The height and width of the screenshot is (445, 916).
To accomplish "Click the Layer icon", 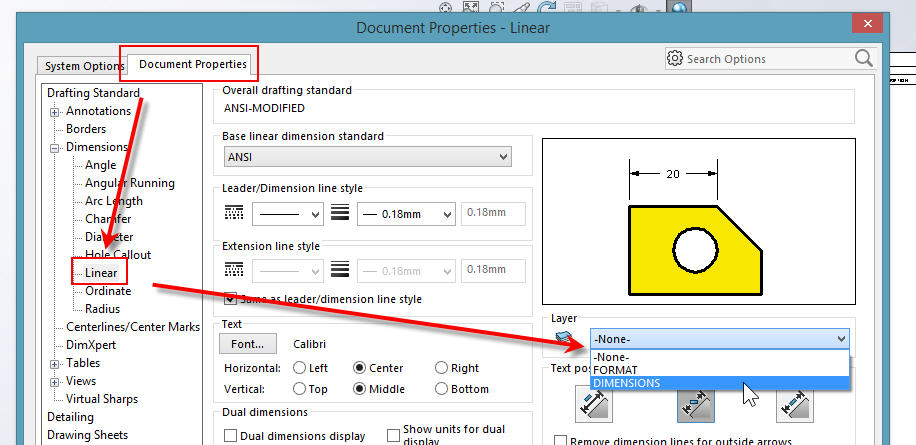I will 564,338.
